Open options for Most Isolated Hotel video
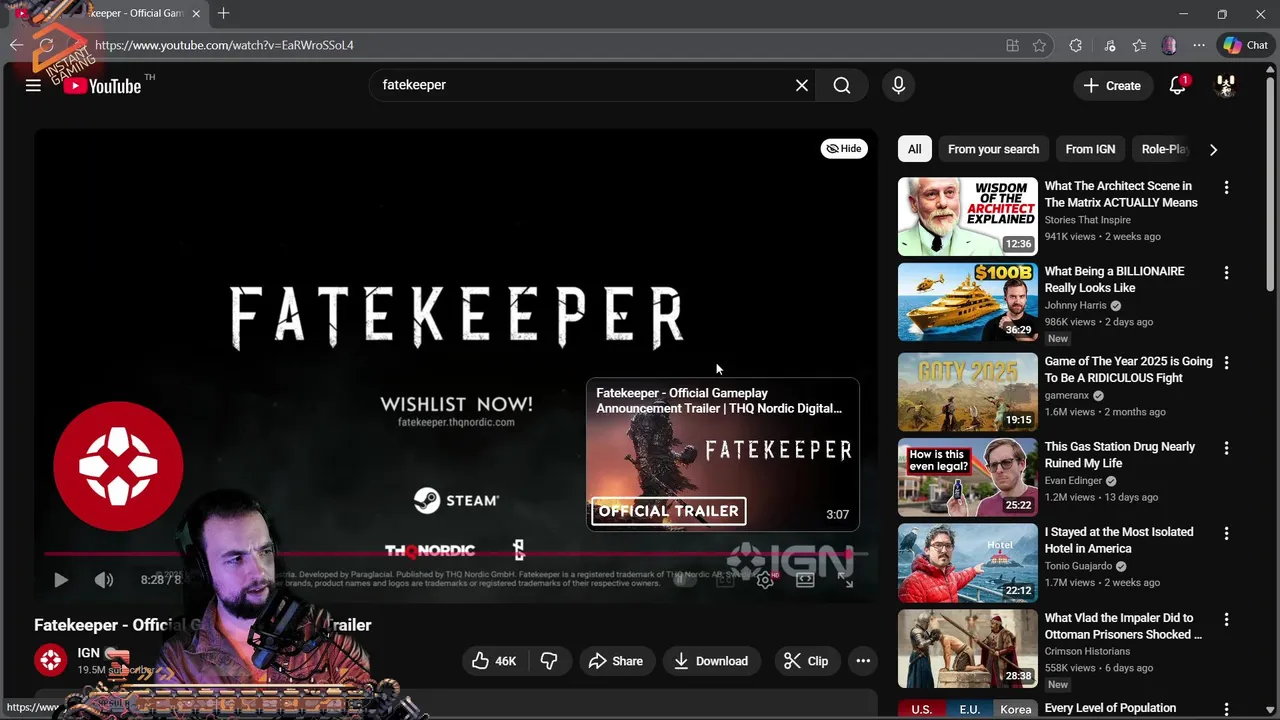The image size is (1280, 720). point(1226,533)
